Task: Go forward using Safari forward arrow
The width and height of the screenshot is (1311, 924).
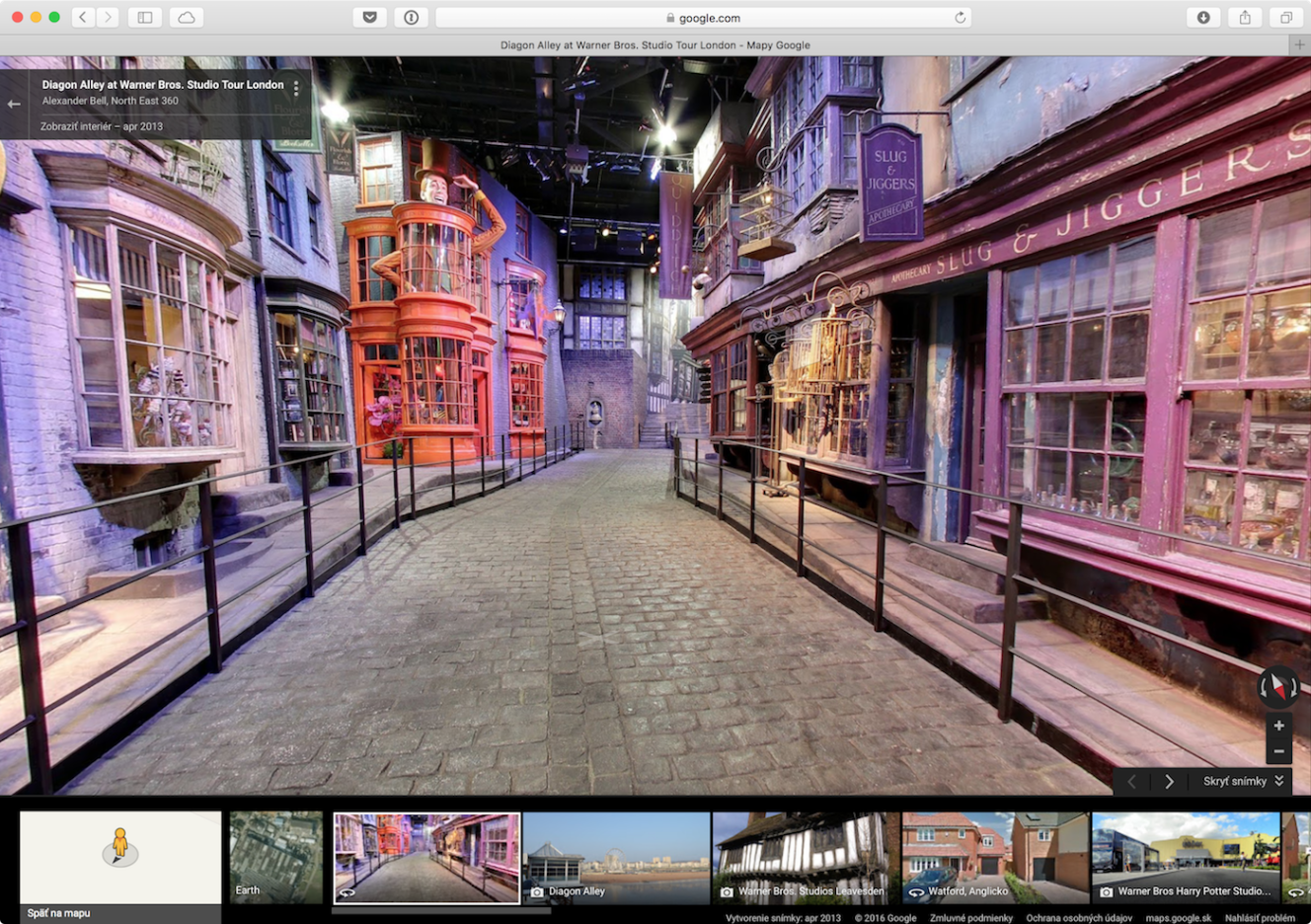Action: [109, 17]
